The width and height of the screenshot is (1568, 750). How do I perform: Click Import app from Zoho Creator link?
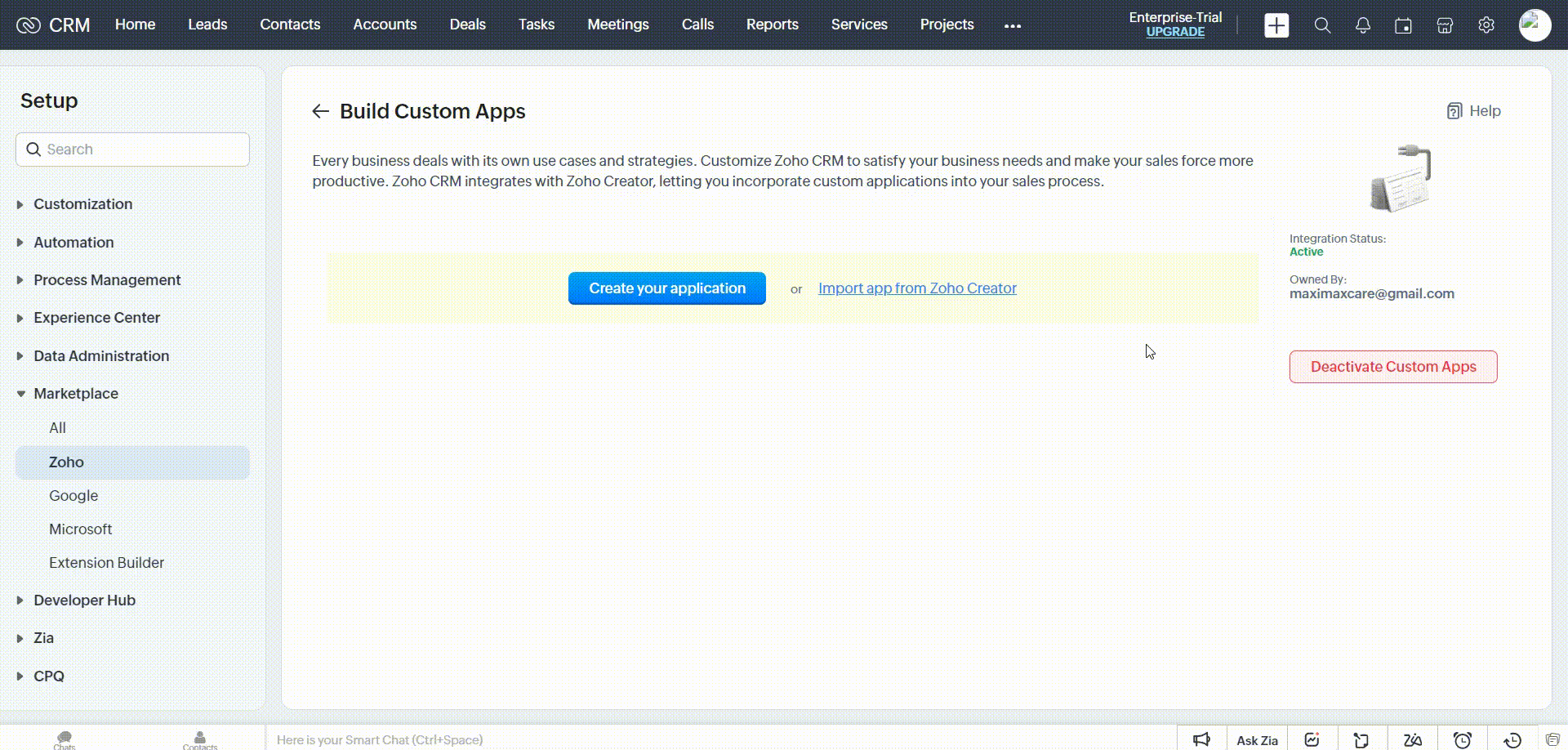pyautogui.click(x=917, y=288)
